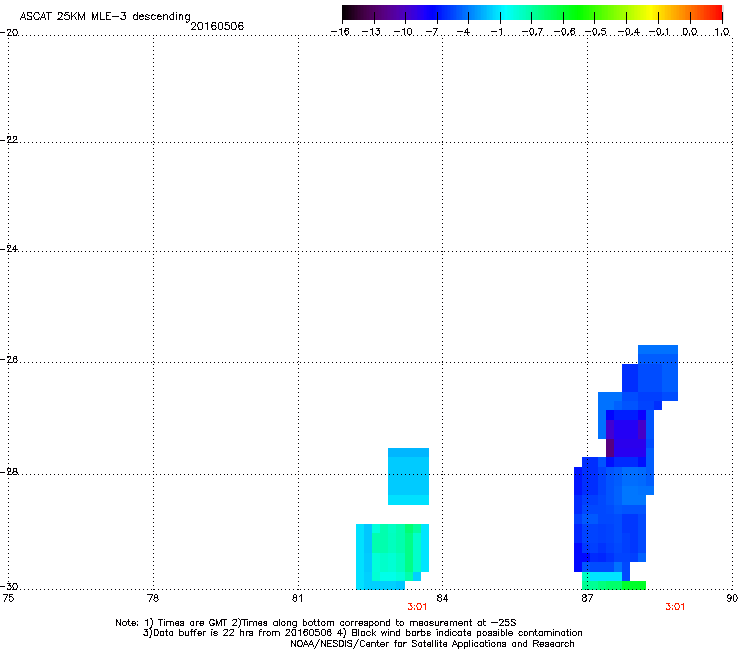Screen dimensions: 740x650
Task: Click the date label '20160506' under the title
Action: click(x=217, y=26)
